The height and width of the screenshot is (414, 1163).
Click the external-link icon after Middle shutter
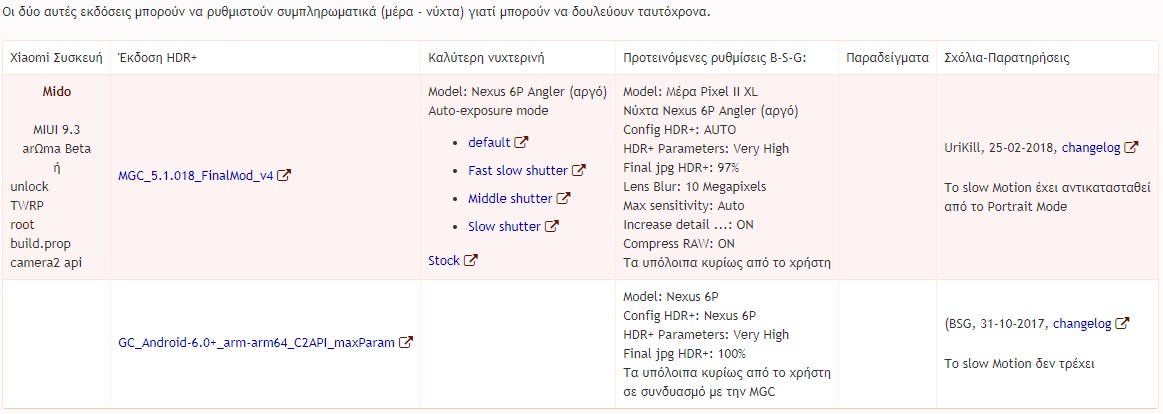click(564, 198)
